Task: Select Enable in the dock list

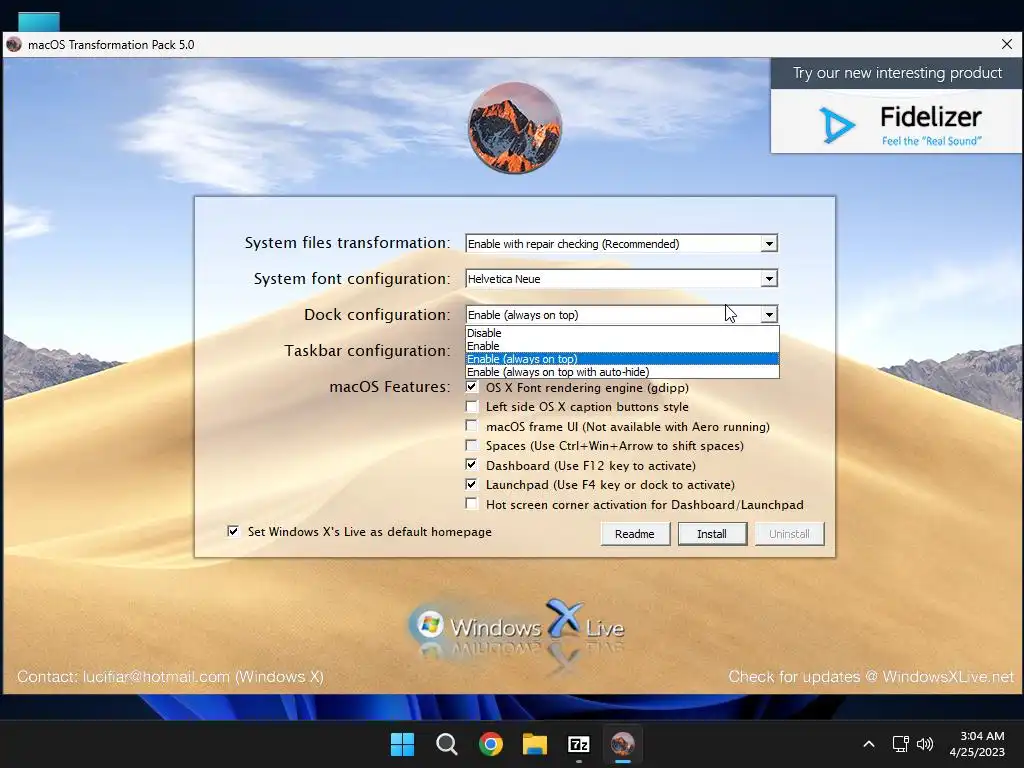Action: click(x=622, y=346)
